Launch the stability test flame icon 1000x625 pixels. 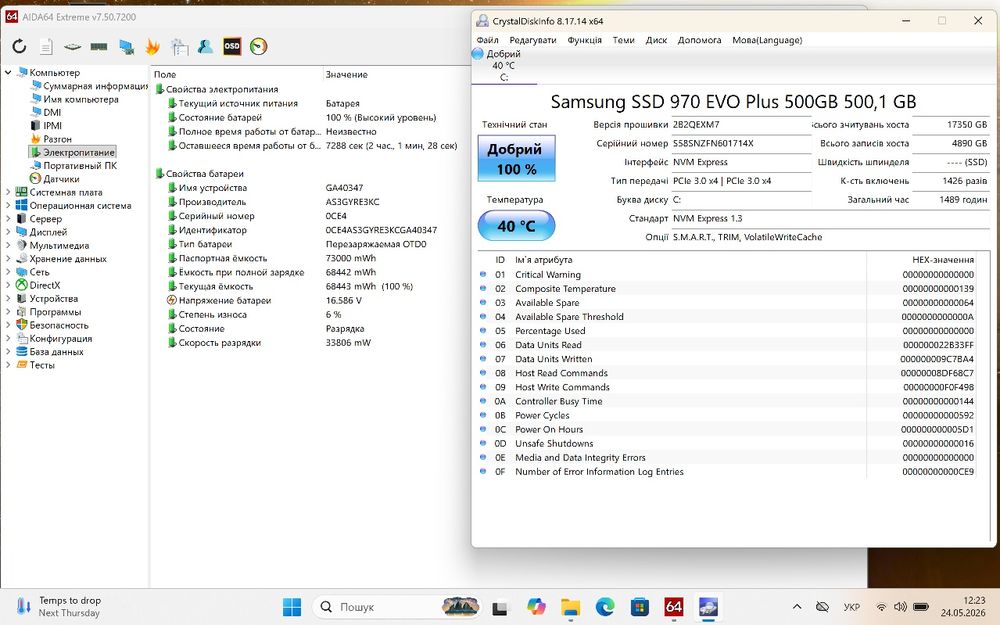tap(152, 47)
